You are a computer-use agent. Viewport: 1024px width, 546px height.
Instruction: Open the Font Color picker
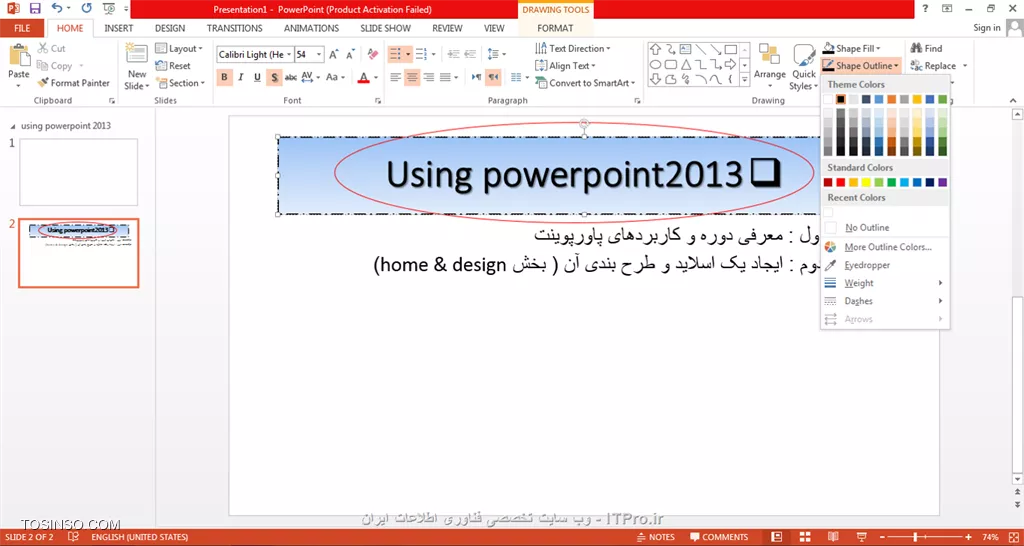pyautogui.click(x=364, y=77)
